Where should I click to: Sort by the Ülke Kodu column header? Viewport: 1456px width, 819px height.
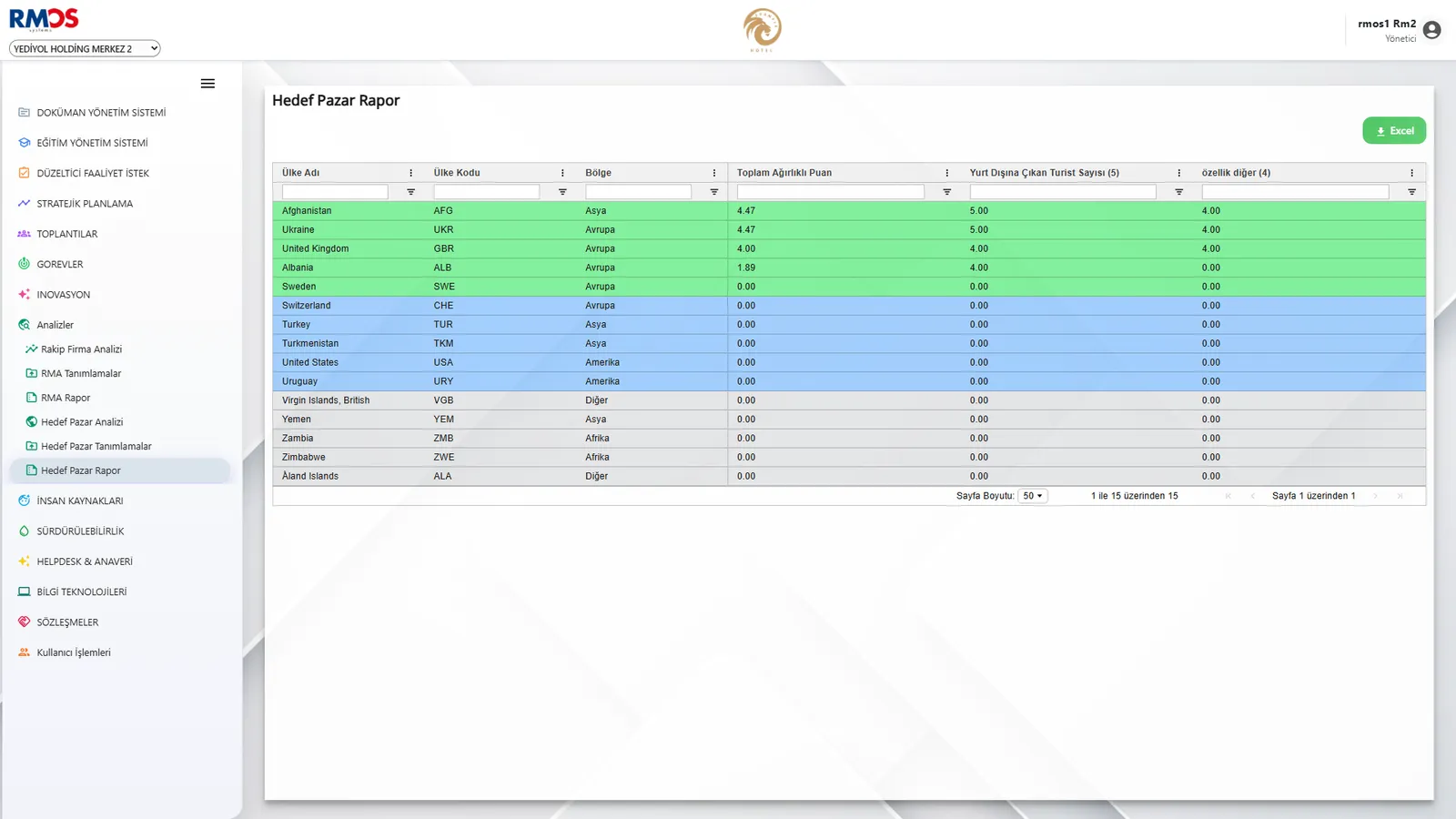(x=457, y=173)
